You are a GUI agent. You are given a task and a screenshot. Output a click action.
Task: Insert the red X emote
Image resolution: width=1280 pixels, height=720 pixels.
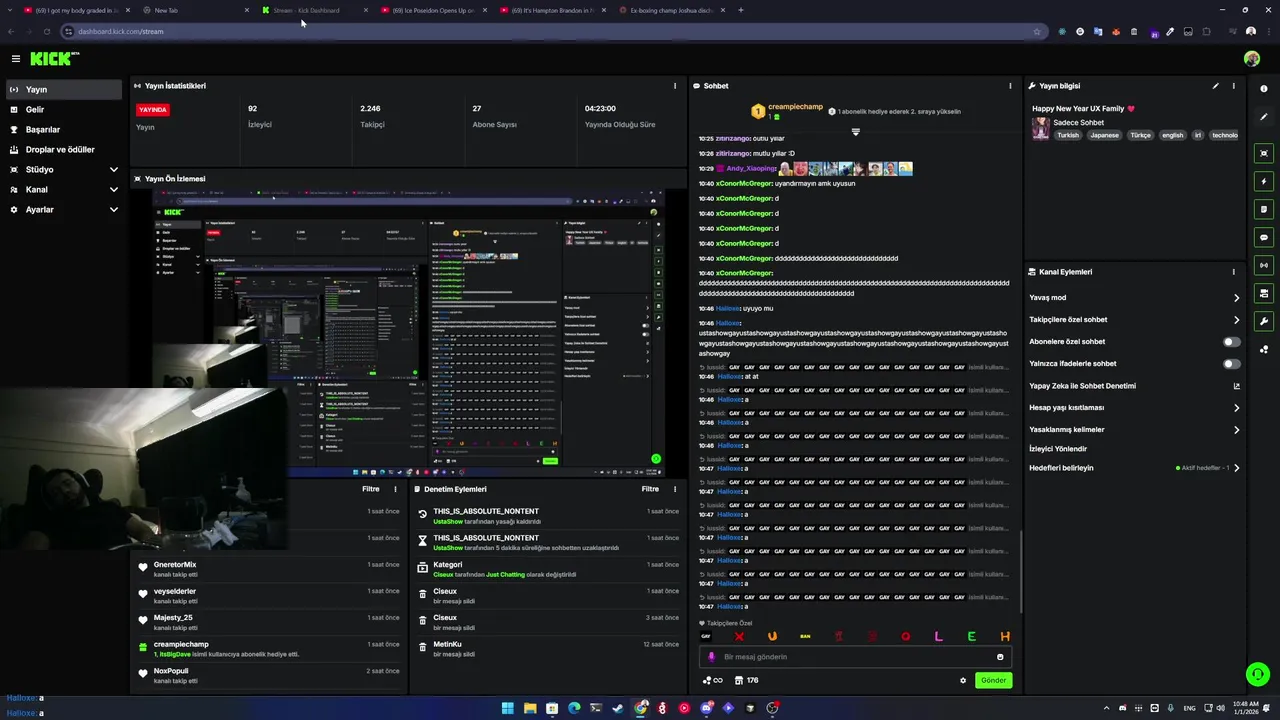pos(739,636)
